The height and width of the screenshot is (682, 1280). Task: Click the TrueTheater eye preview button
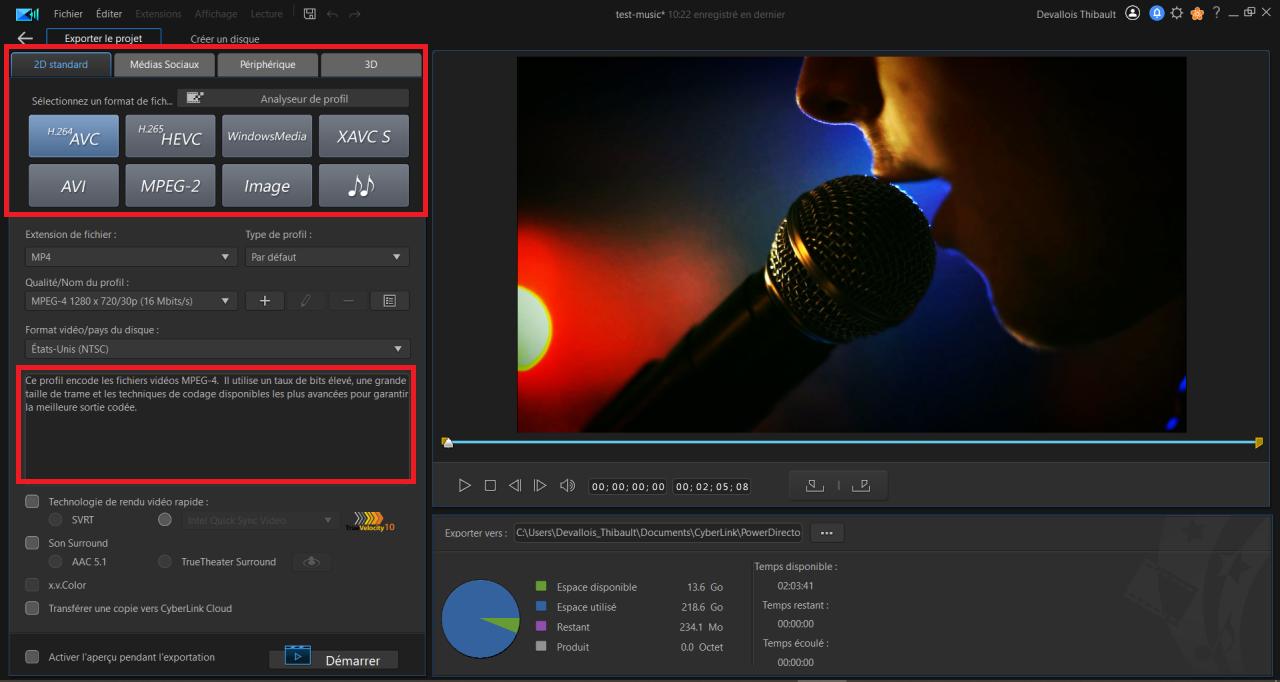click(x=311, y=562)
